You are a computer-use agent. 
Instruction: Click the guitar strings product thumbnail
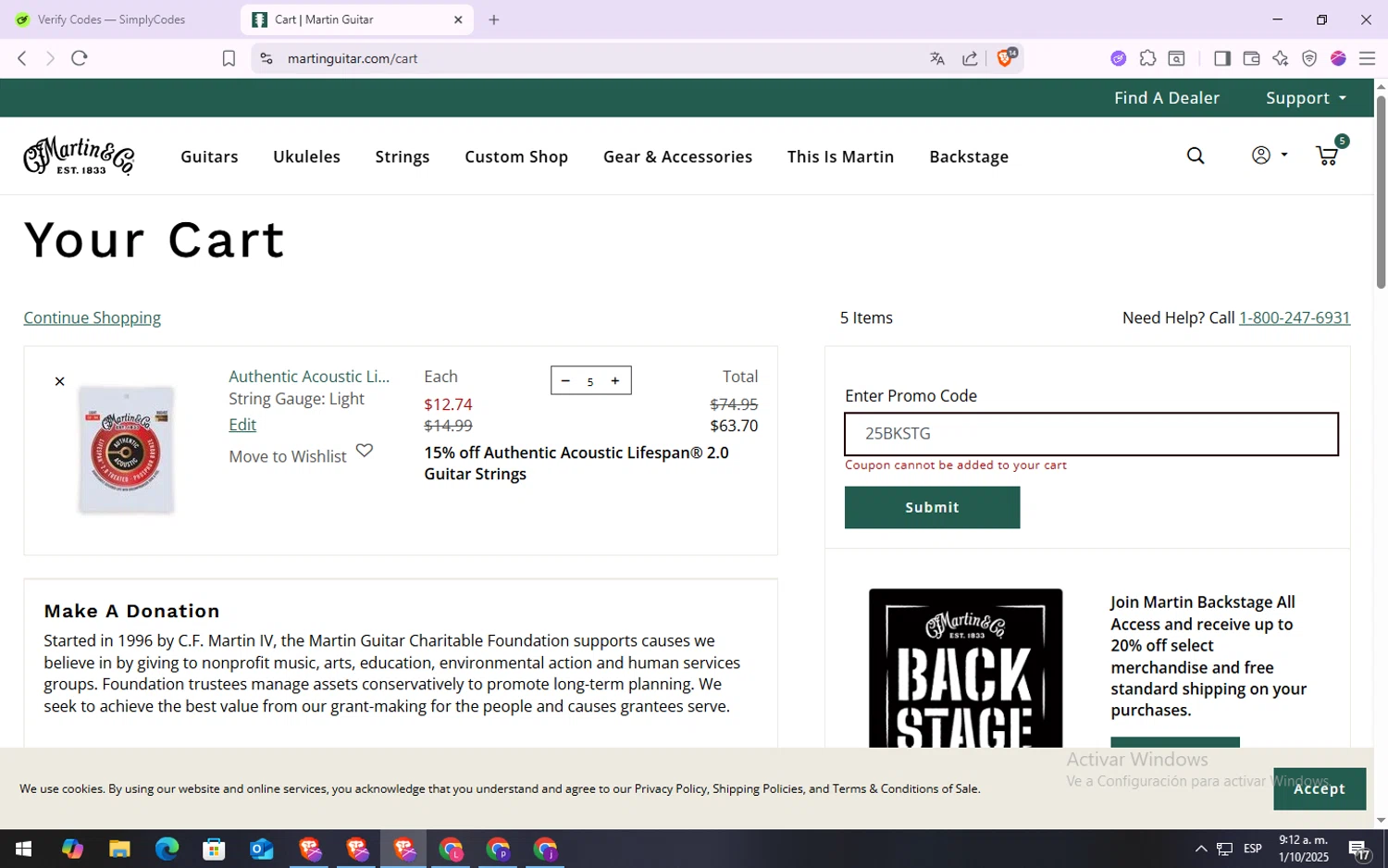pyautogui.click(x=126, y=450)
